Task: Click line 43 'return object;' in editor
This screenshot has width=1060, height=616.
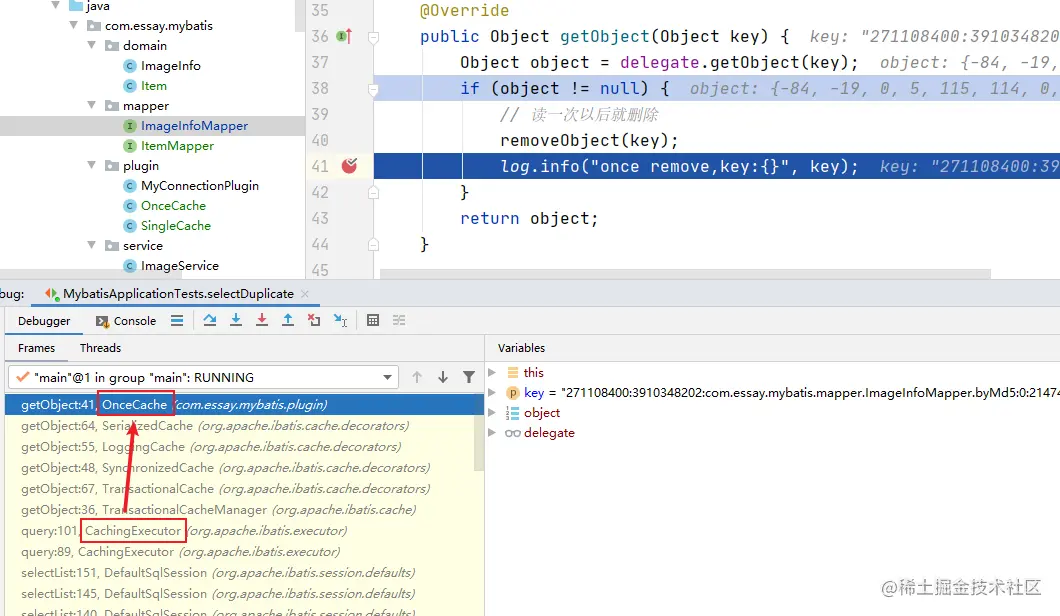Action: [529, 218]
